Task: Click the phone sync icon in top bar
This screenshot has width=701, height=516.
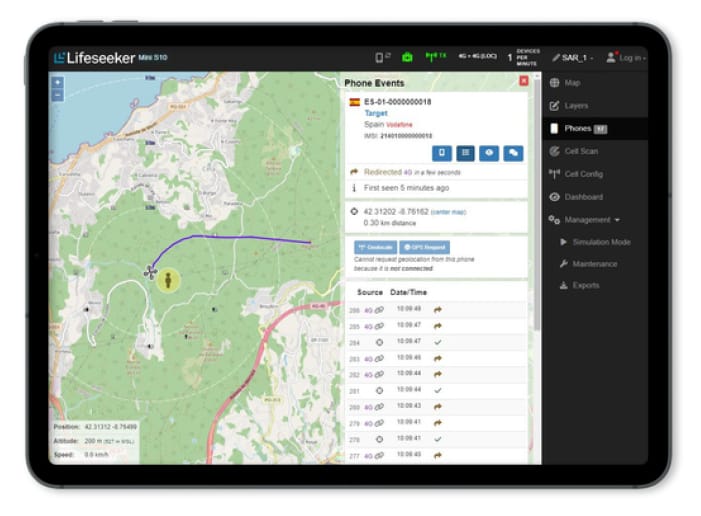Action: [x=382, y=57]
